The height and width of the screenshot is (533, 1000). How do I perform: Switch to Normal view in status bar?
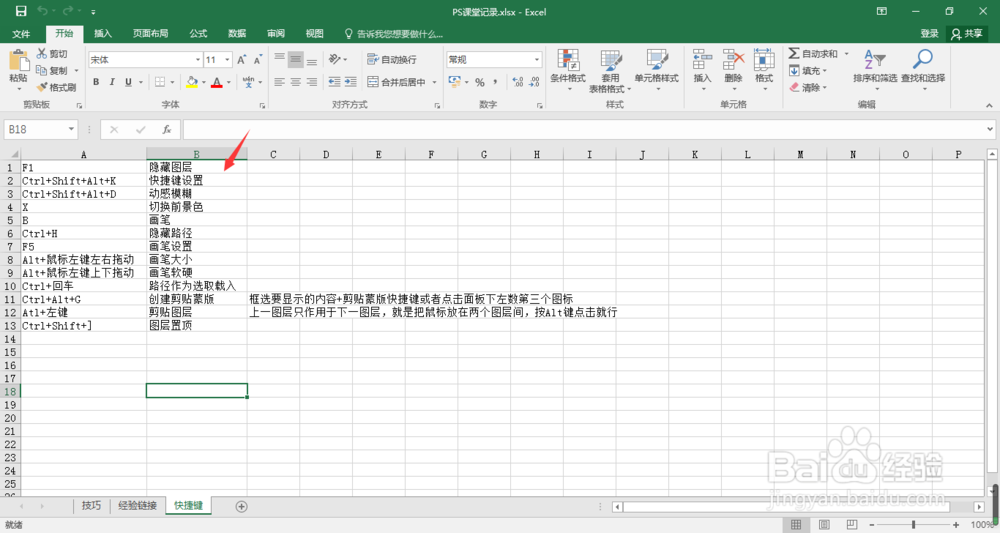click(x=796, y=524)
